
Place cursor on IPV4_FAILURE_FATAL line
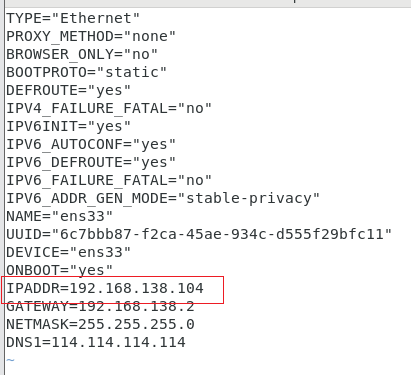109,108
